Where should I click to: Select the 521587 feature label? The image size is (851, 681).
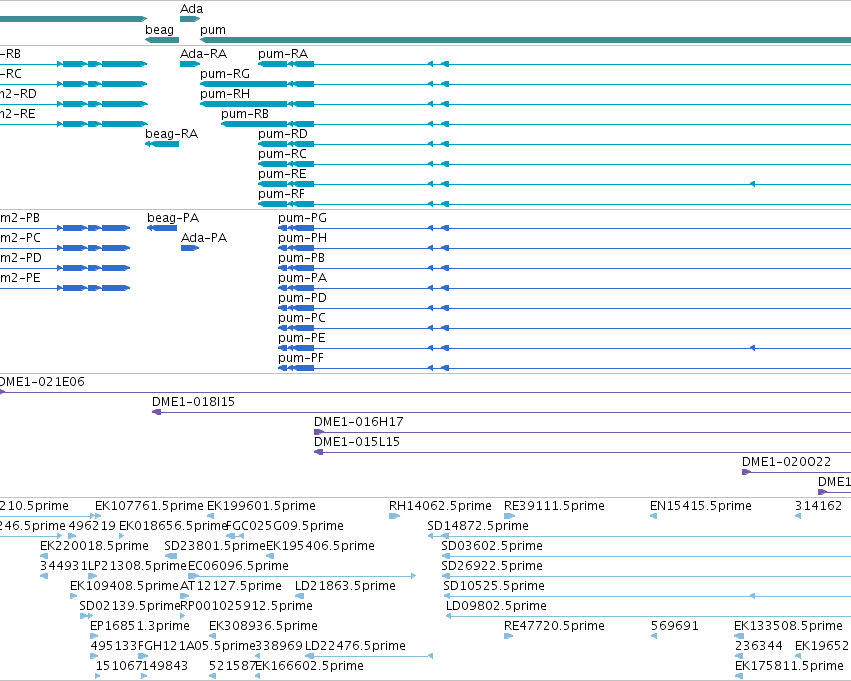(232, 667)
